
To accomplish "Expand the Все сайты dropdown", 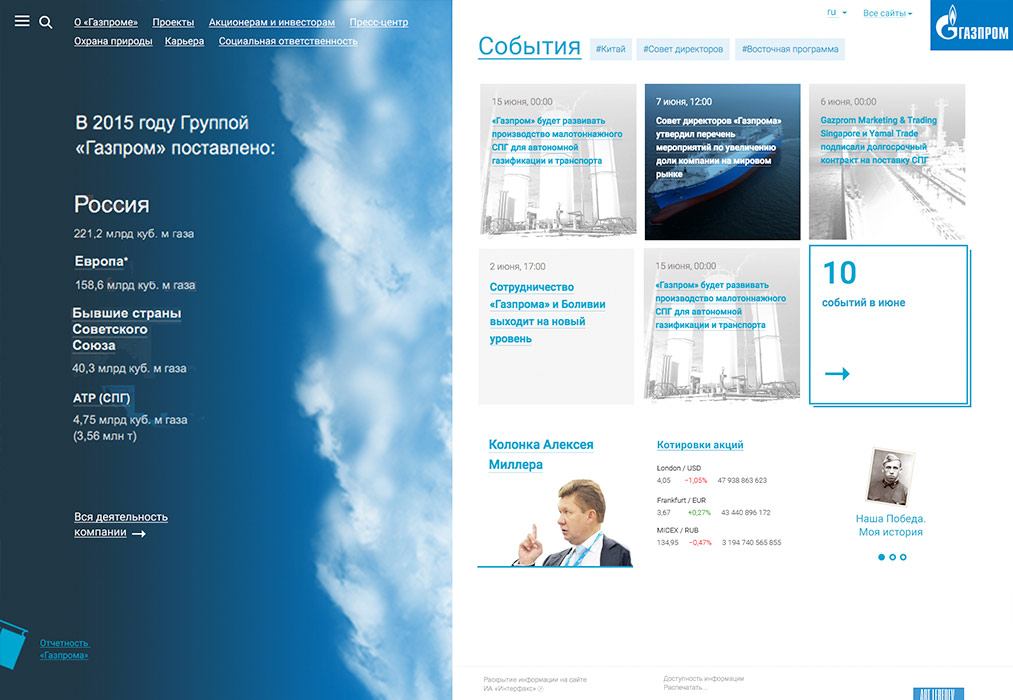I will (887, 14).
